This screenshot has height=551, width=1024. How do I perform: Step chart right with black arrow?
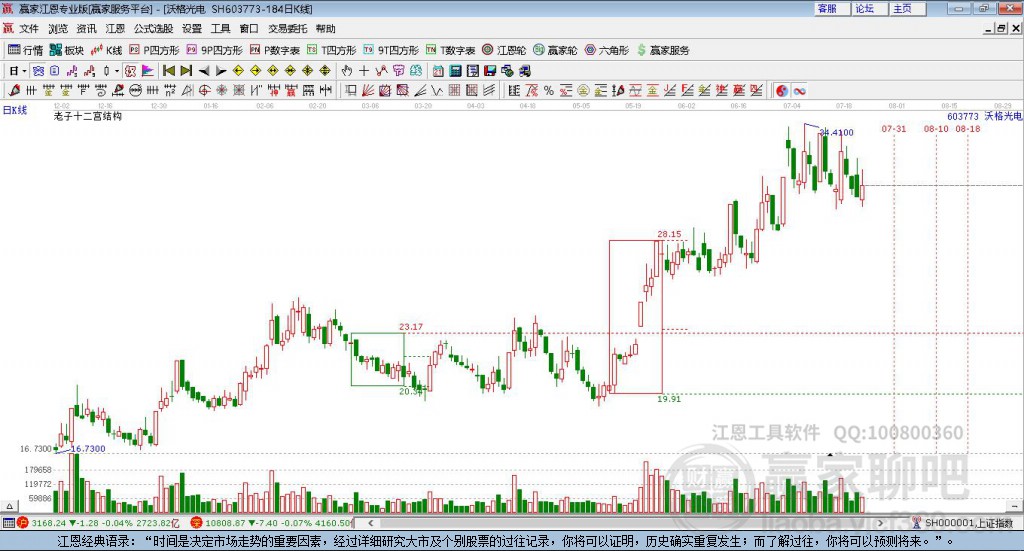pyautogui.click(x=221, y=71)
